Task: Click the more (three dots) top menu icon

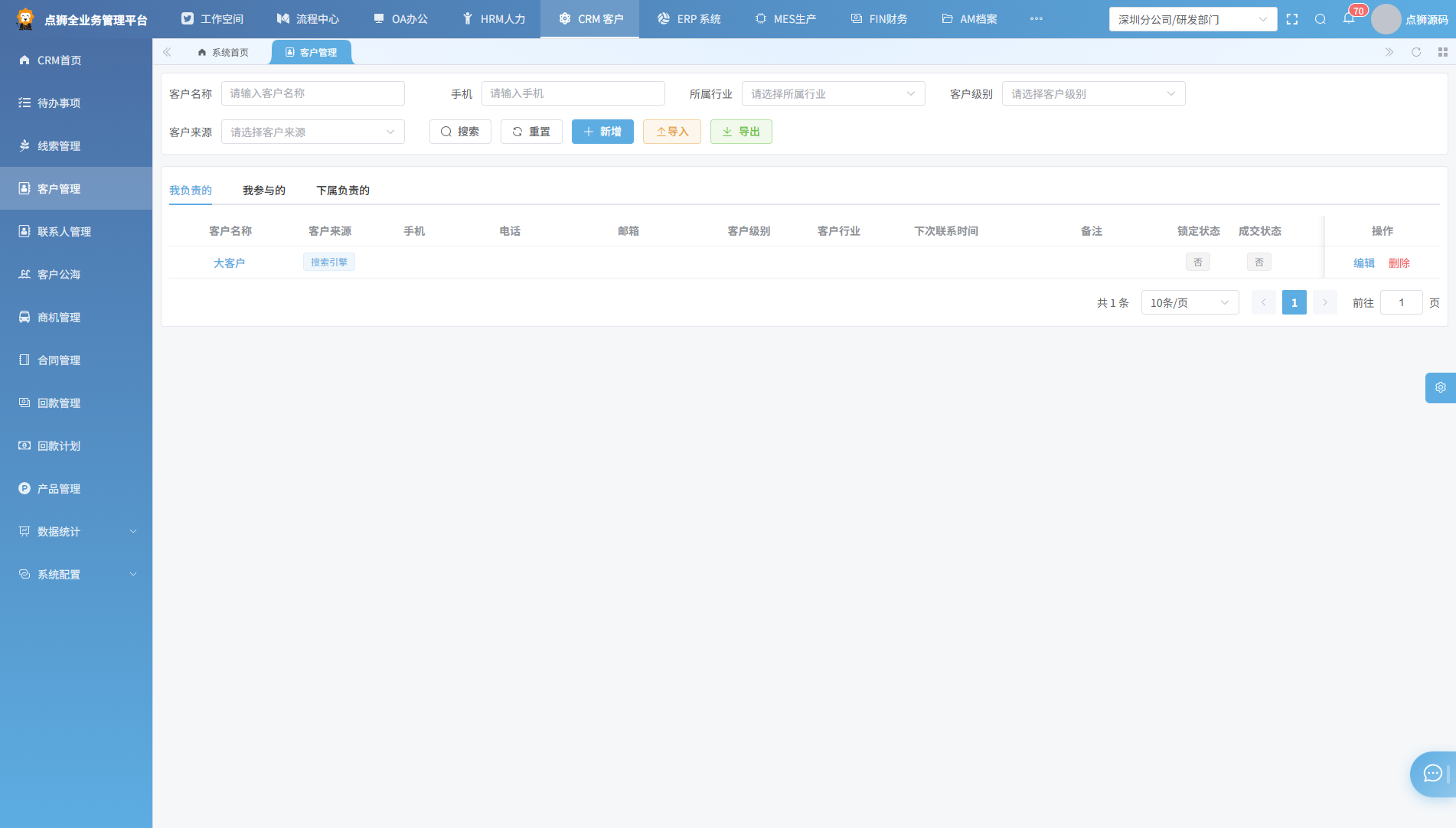Action: (x=1037, y=19)
